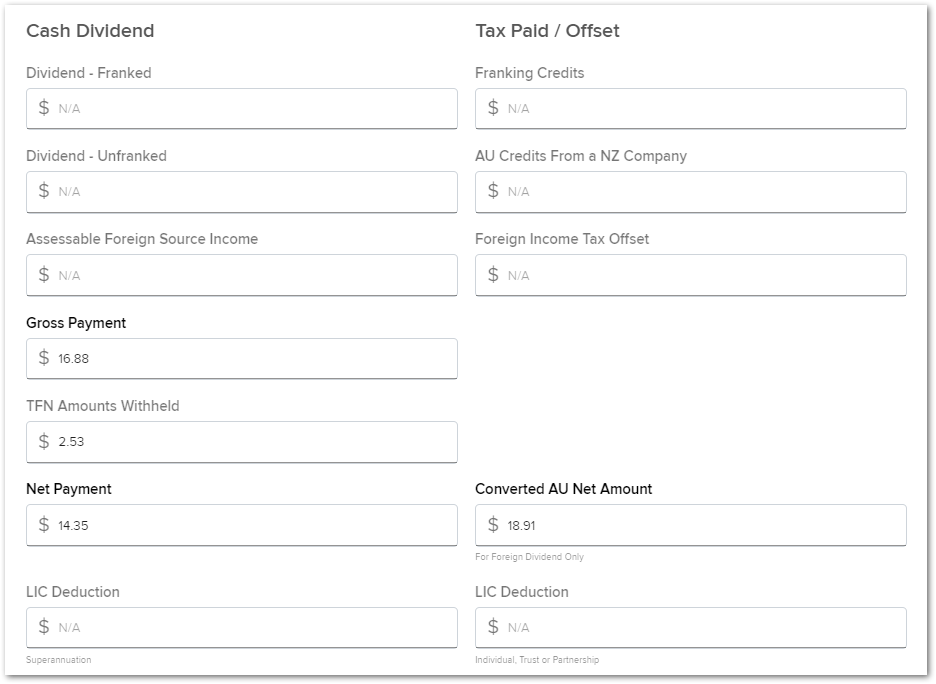The image size is (936, 684).
Task: Click the Dividend - Franked input field
Action: click(242, 109)
